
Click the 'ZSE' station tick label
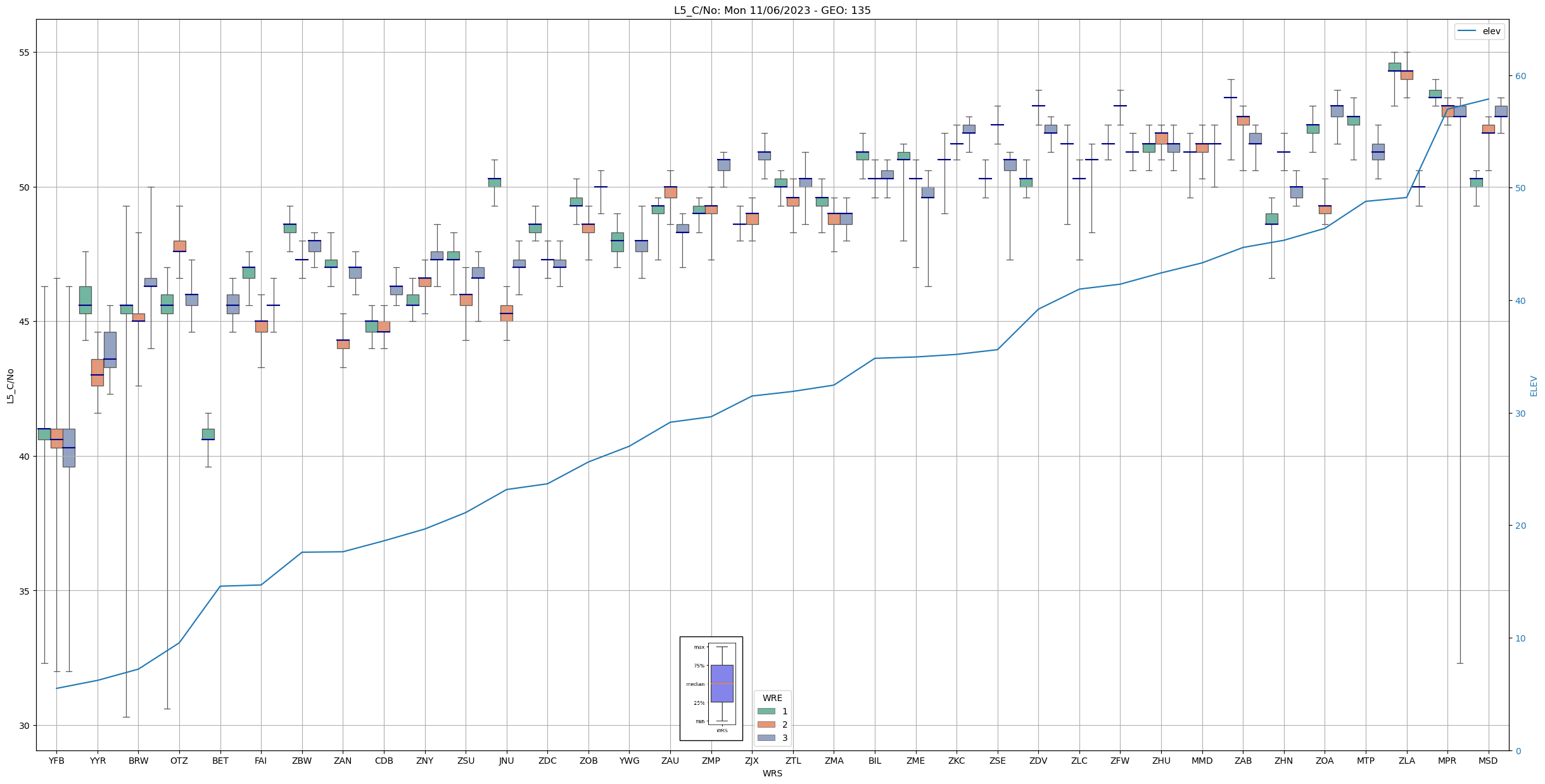(997, 761)
